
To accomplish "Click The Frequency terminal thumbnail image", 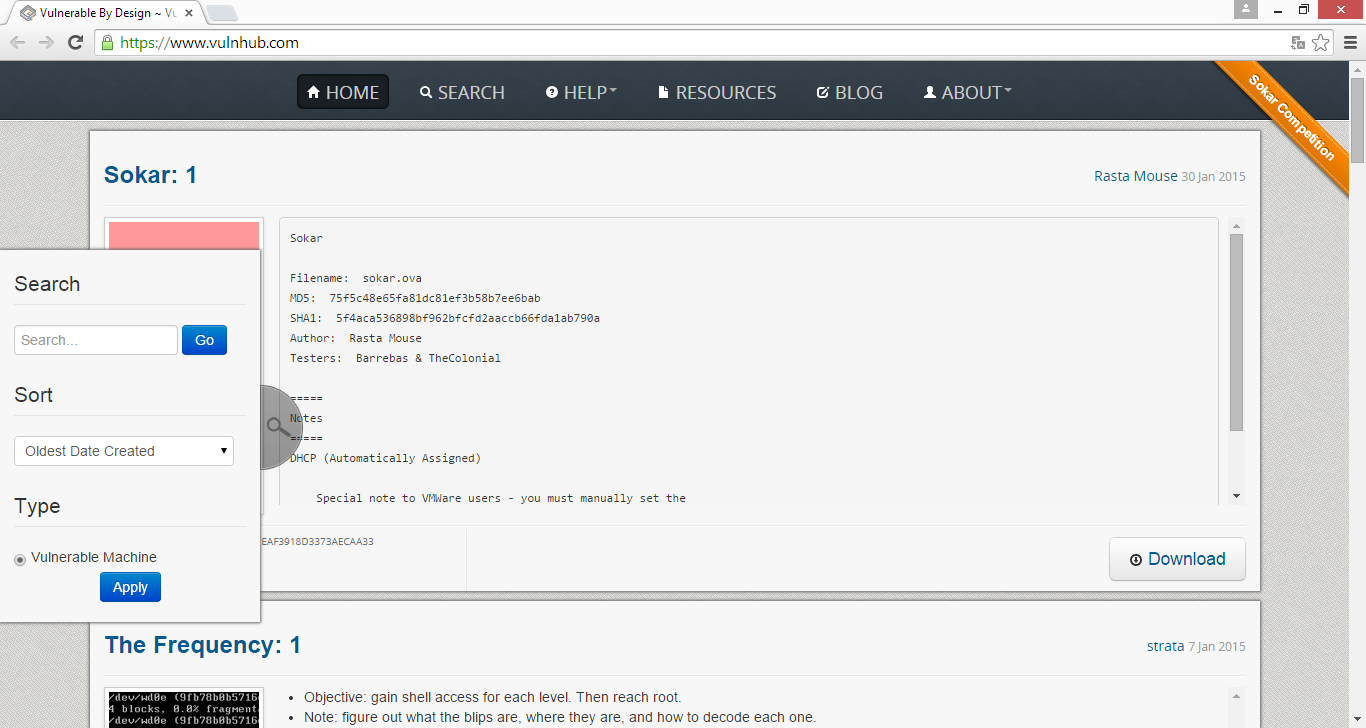I will (184, 708).
